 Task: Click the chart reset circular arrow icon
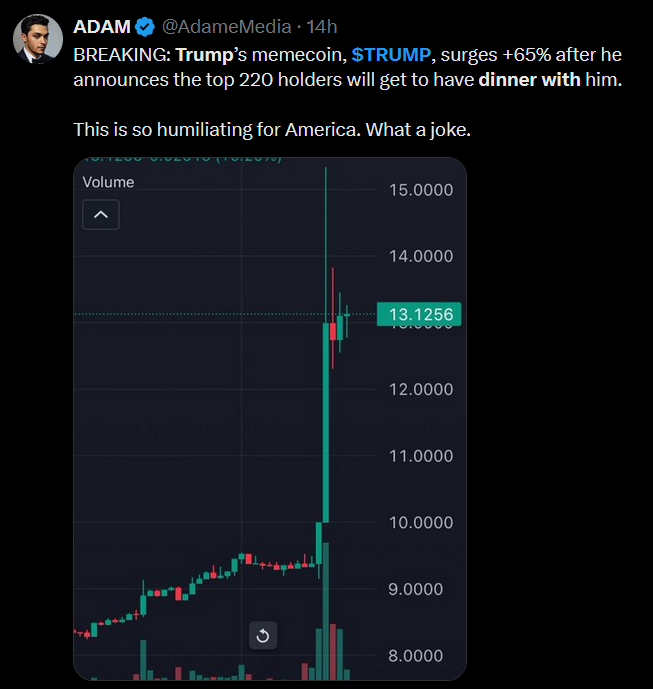[x=263, y=635]
